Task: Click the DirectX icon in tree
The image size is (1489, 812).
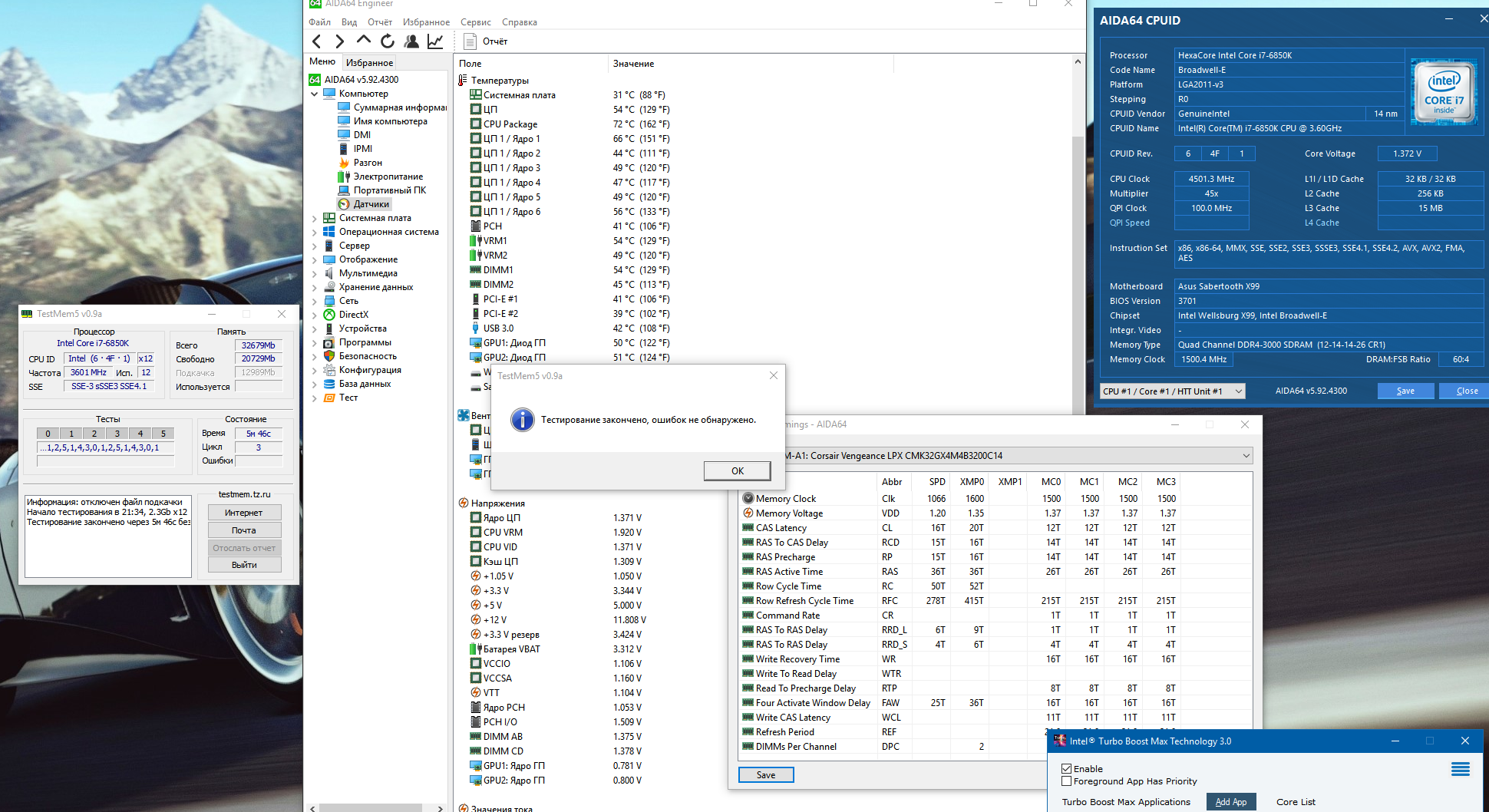Action: [329, 315]
